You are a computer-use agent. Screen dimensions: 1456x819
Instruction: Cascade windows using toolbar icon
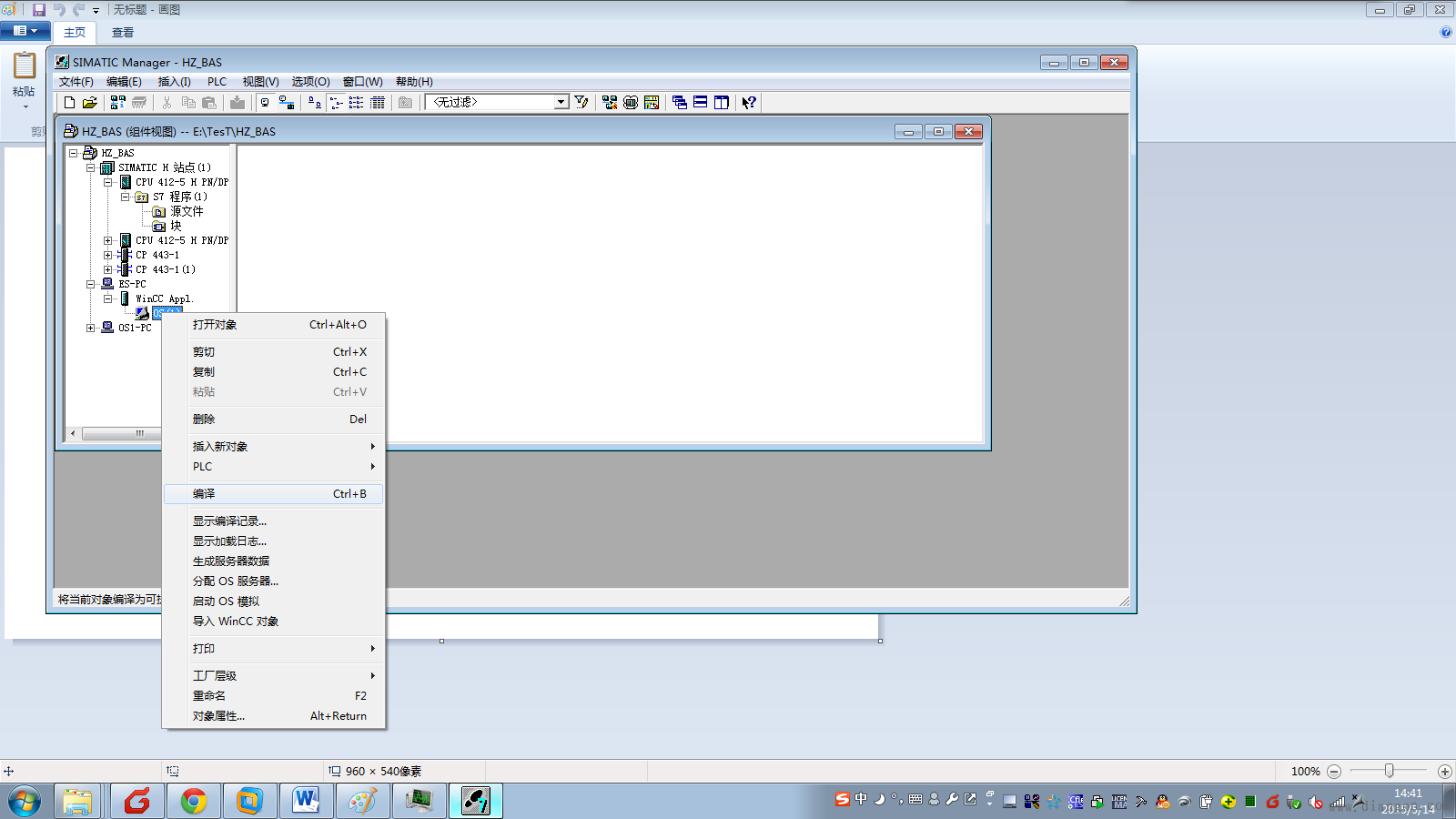(680, 103)
